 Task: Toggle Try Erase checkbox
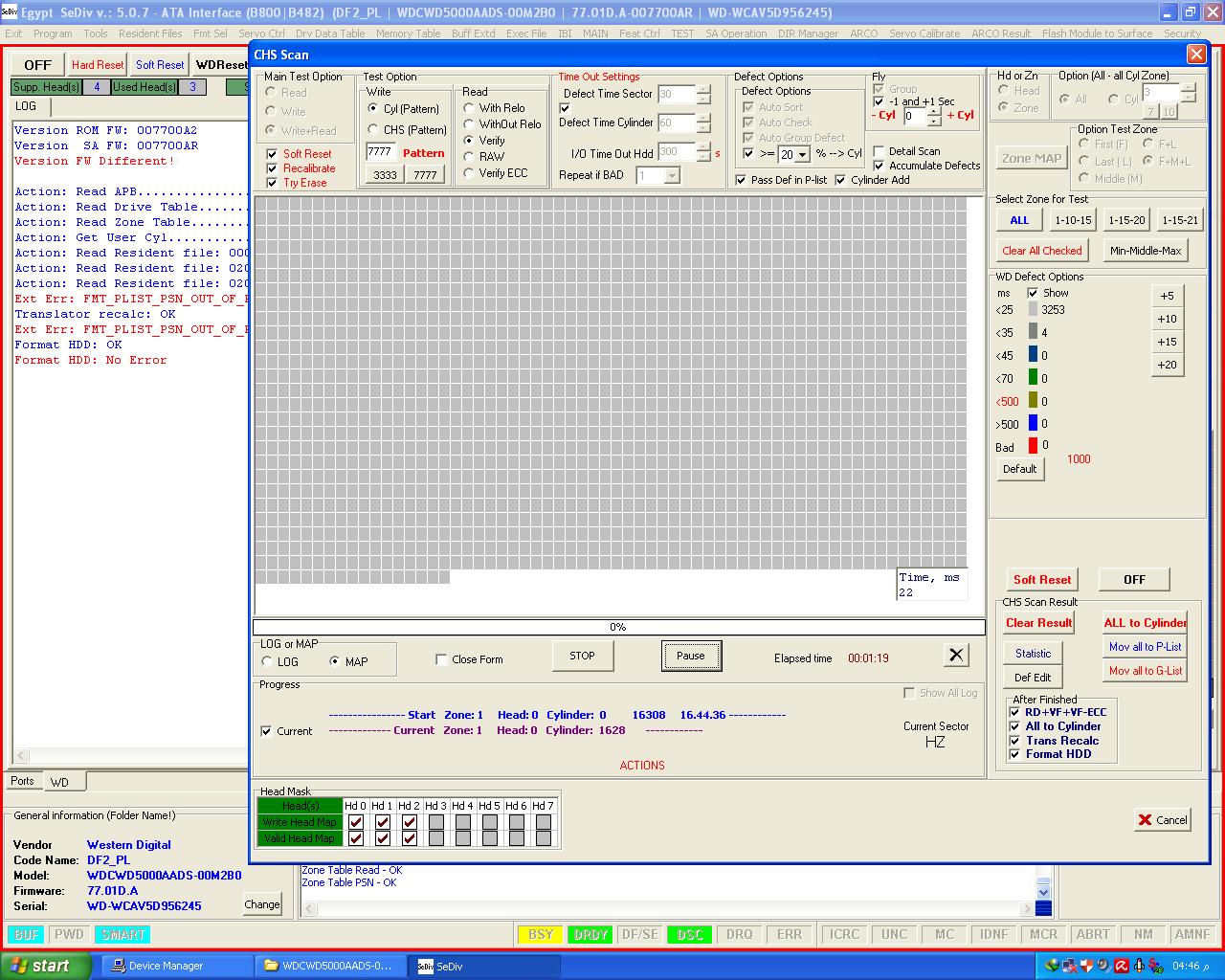272,182
